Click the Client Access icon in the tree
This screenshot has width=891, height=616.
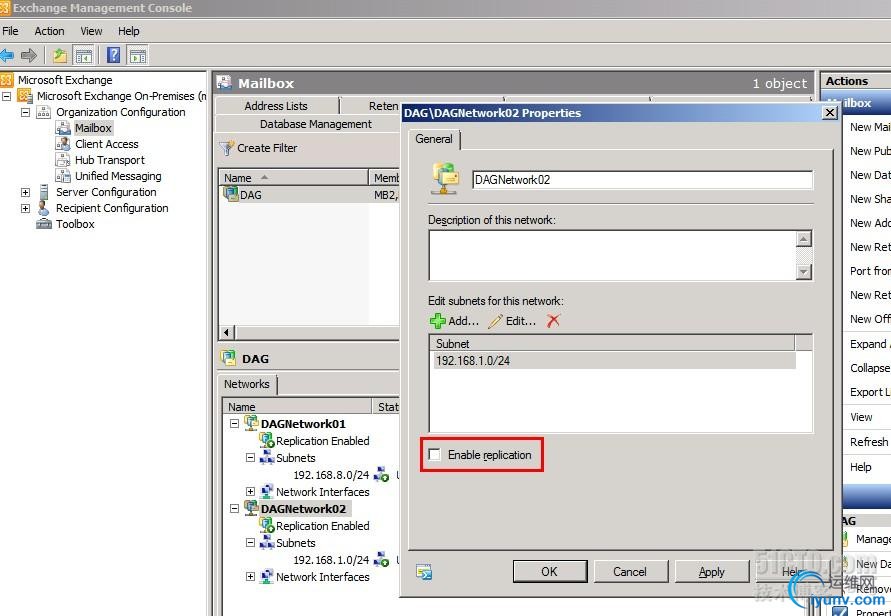click(63, 144)
